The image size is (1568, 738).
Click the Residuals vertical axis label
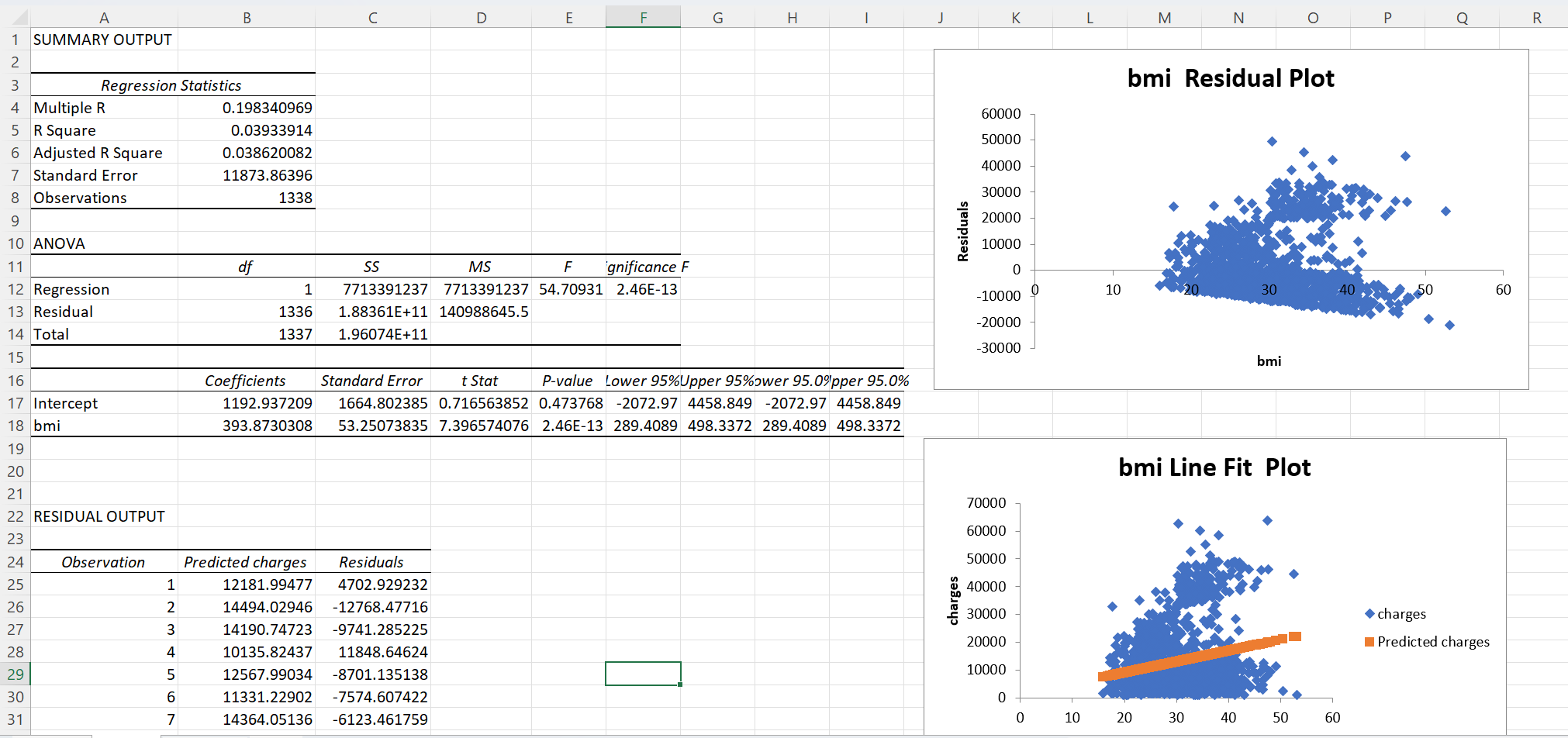pos(964,229)
